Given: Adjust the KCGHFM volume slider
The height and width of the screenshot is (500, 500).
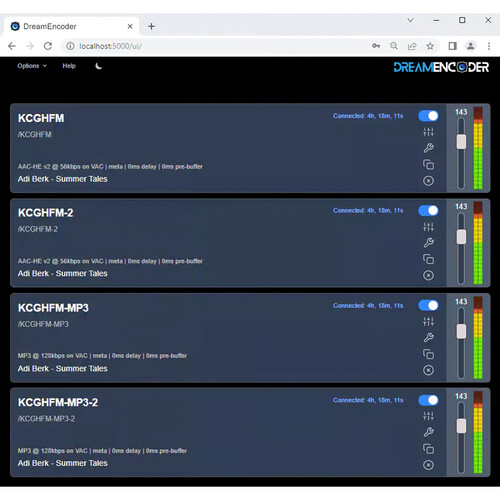Looking at the screenshot, I should tap(461, 142).
